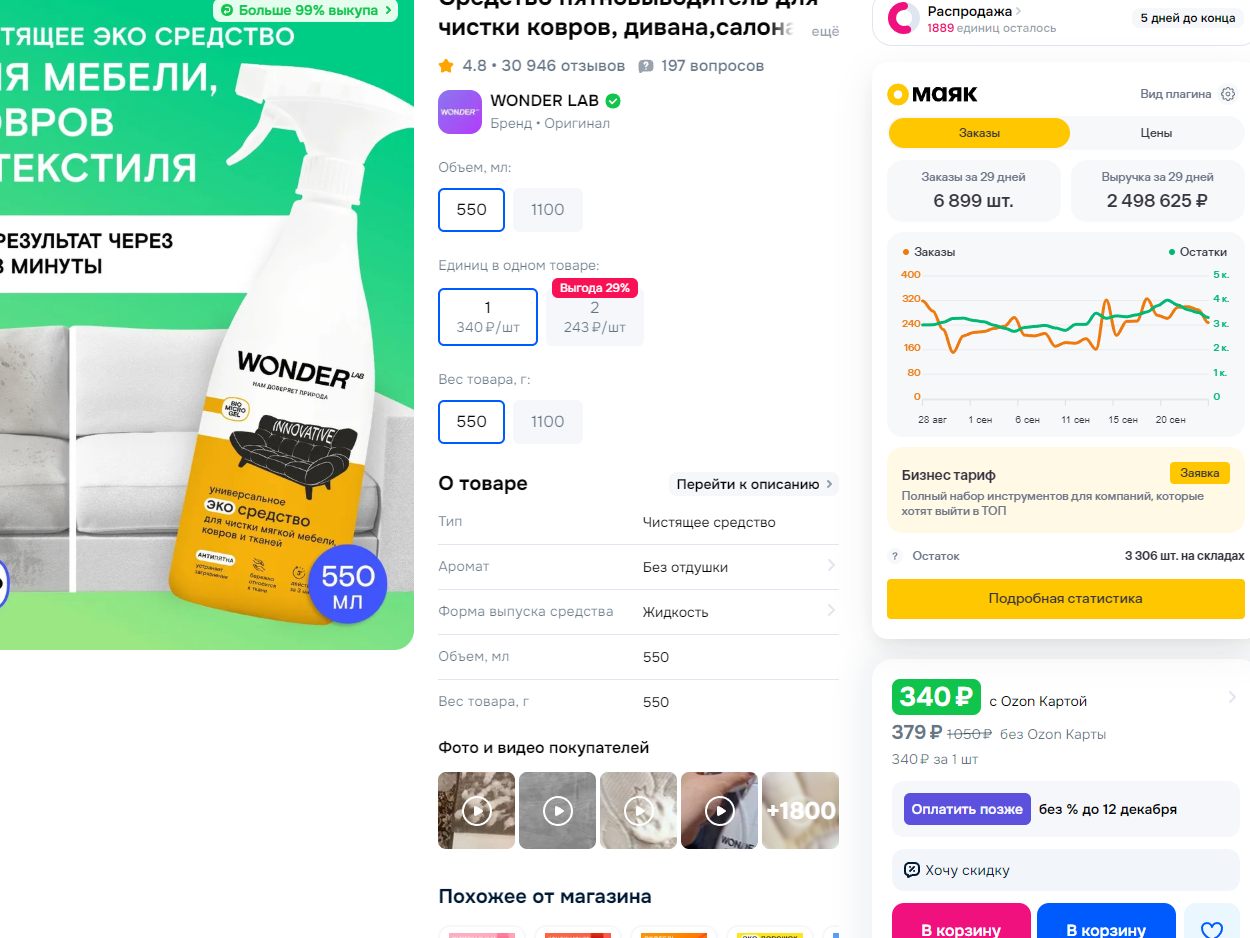Open Перейти к описанию link

click(x=754, y=484)
